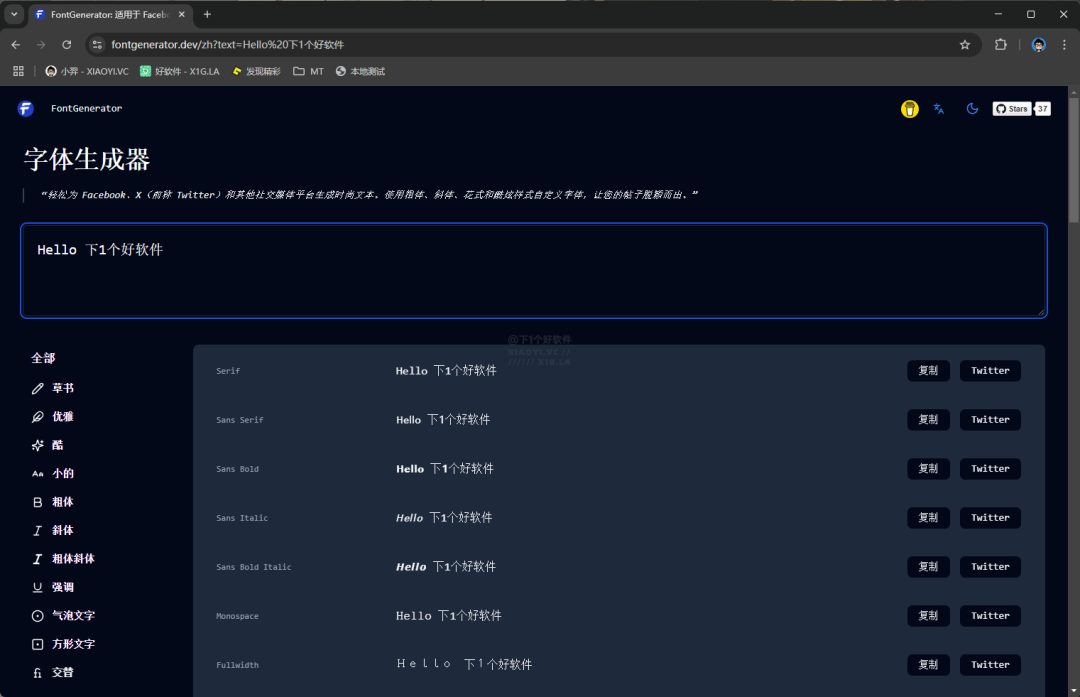Copy the Fullwidth style text
The height and width of the screenshot is (697, 1080).
928,665
